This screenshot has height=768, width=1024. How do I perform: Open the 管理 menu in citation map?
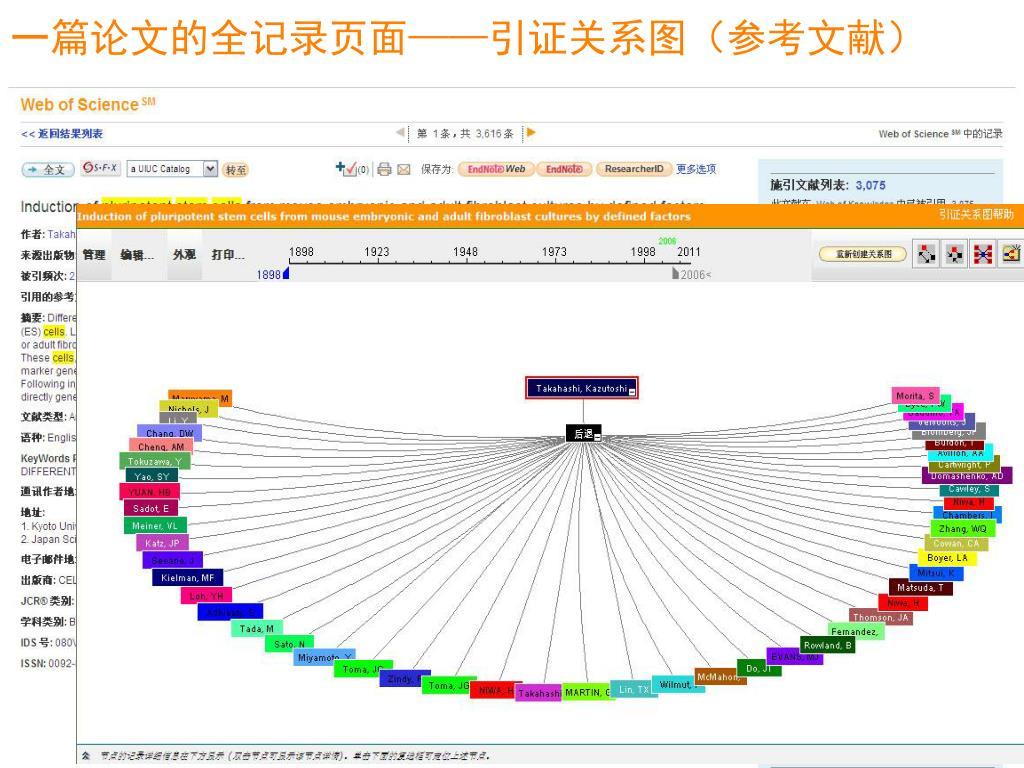94,255
